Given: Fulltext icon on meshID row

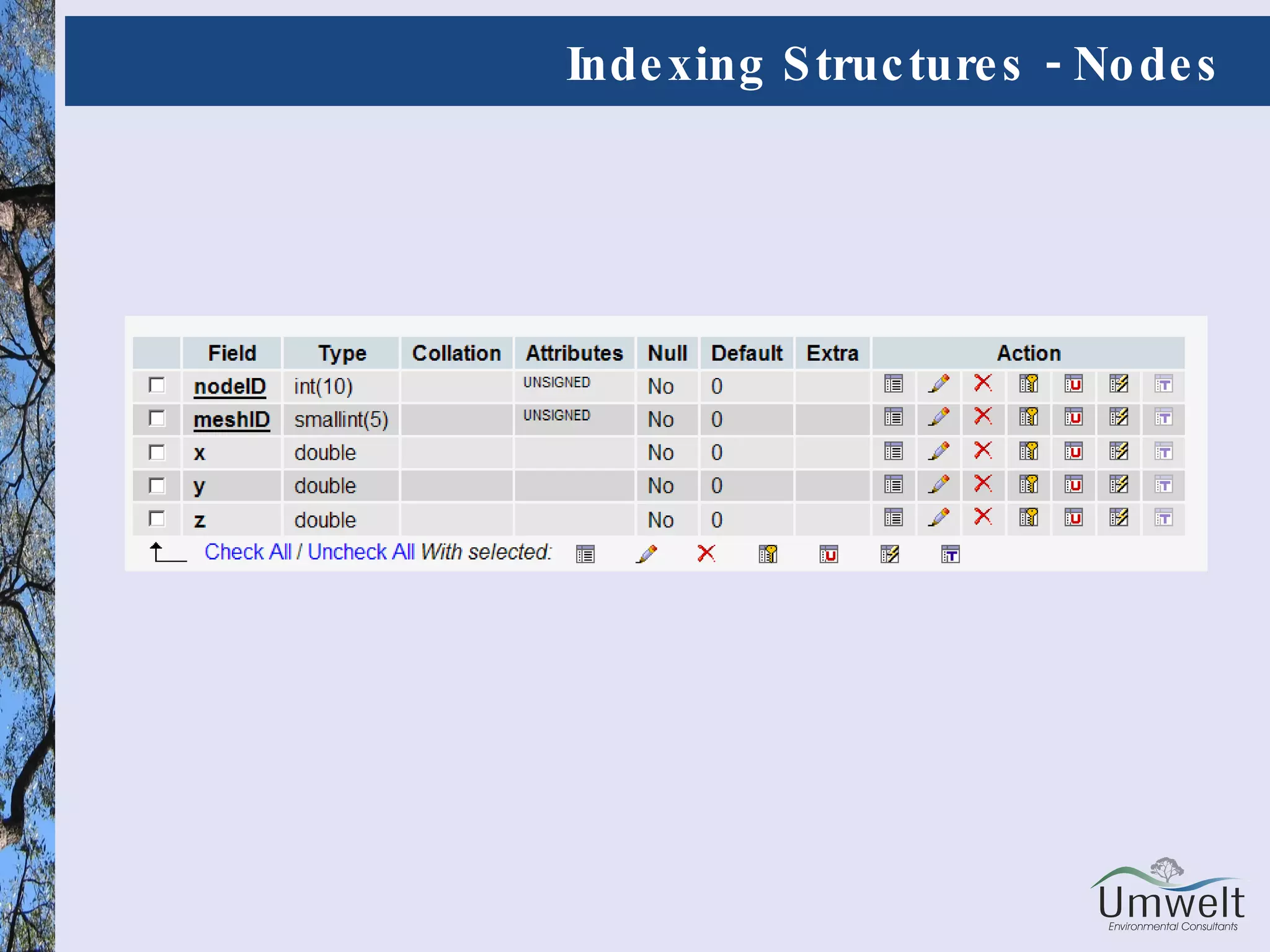Looking at the screenshot, I should (x=1163, y=417).
